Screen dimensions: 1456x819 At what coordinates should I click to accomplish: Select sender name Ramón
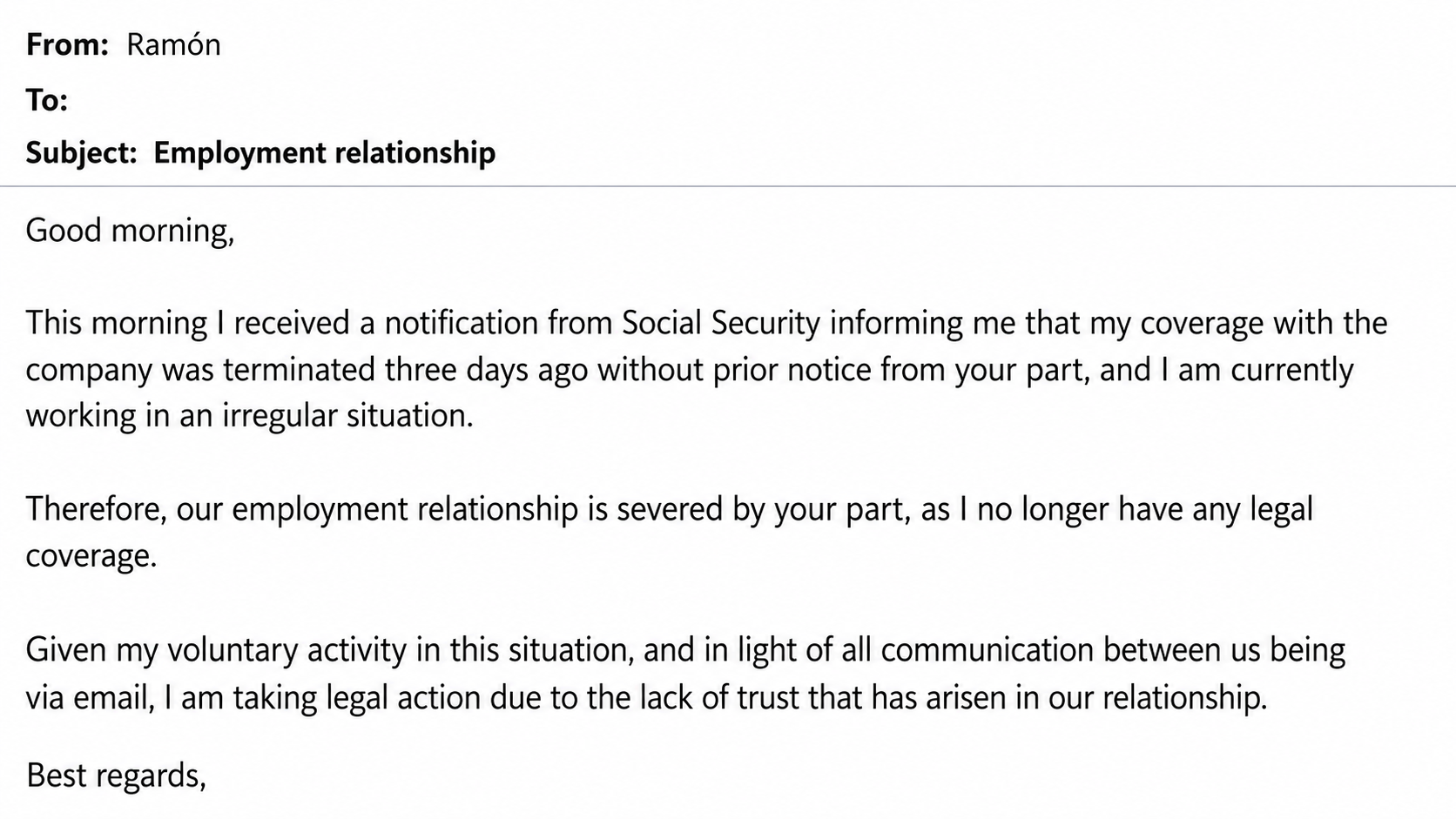coord(173,44)
